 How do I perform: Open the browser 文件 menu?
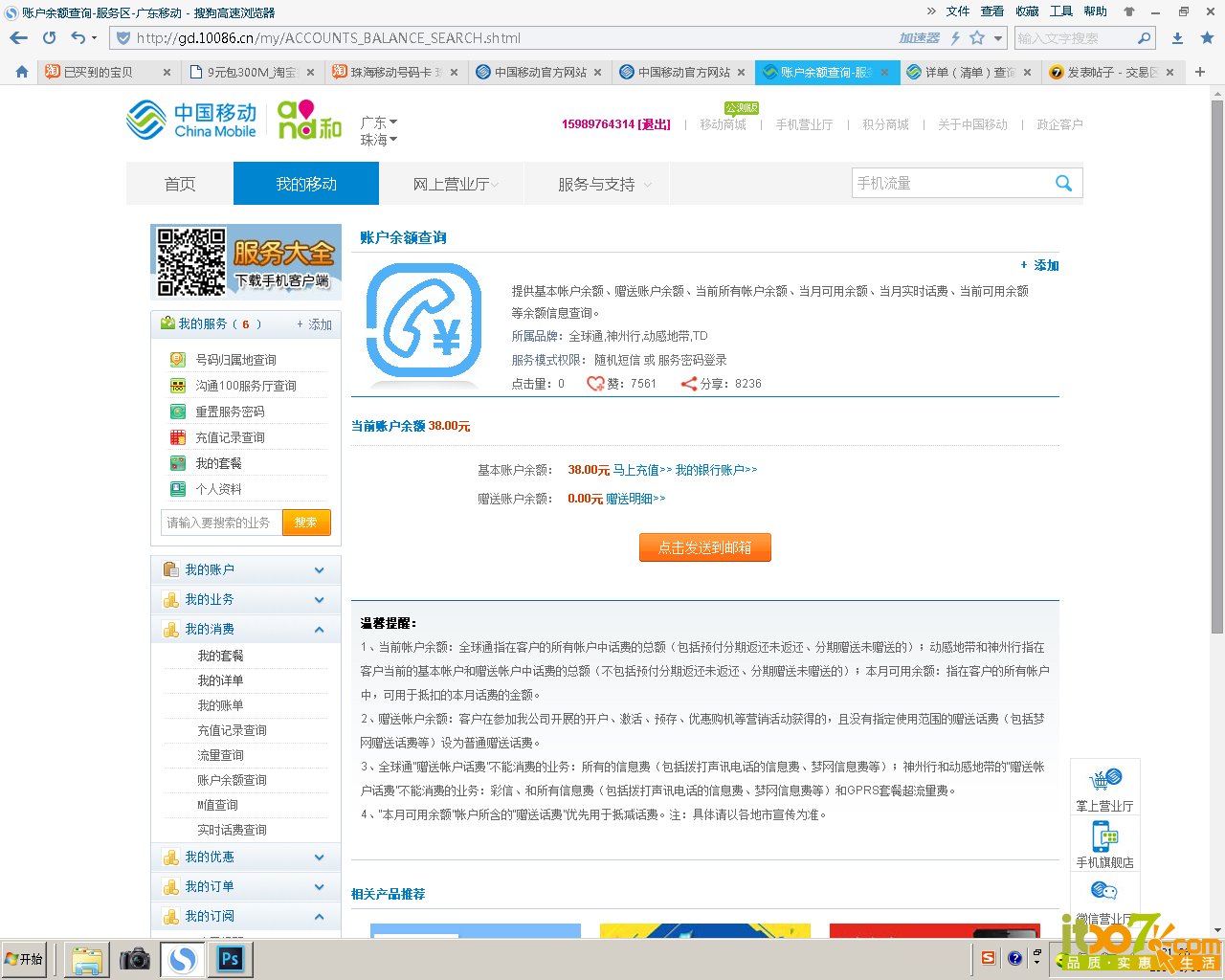958,11
